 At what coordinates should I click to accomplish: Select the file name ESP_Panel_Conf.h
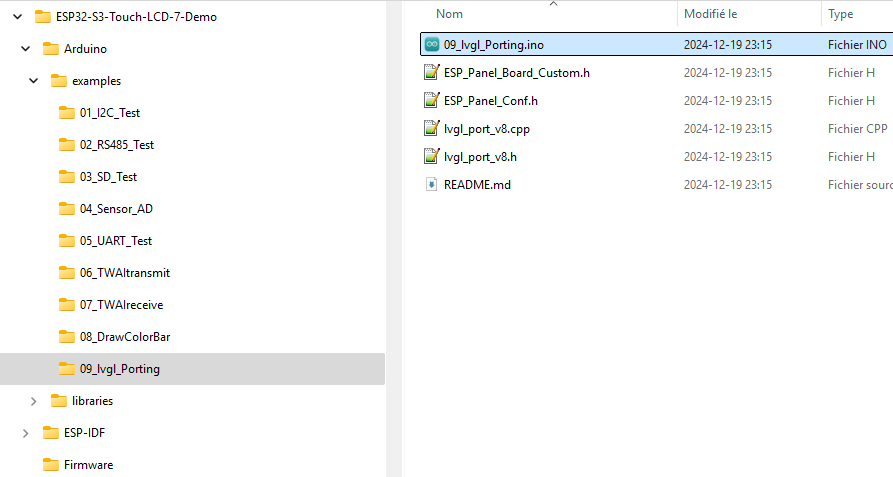(490, 100)
